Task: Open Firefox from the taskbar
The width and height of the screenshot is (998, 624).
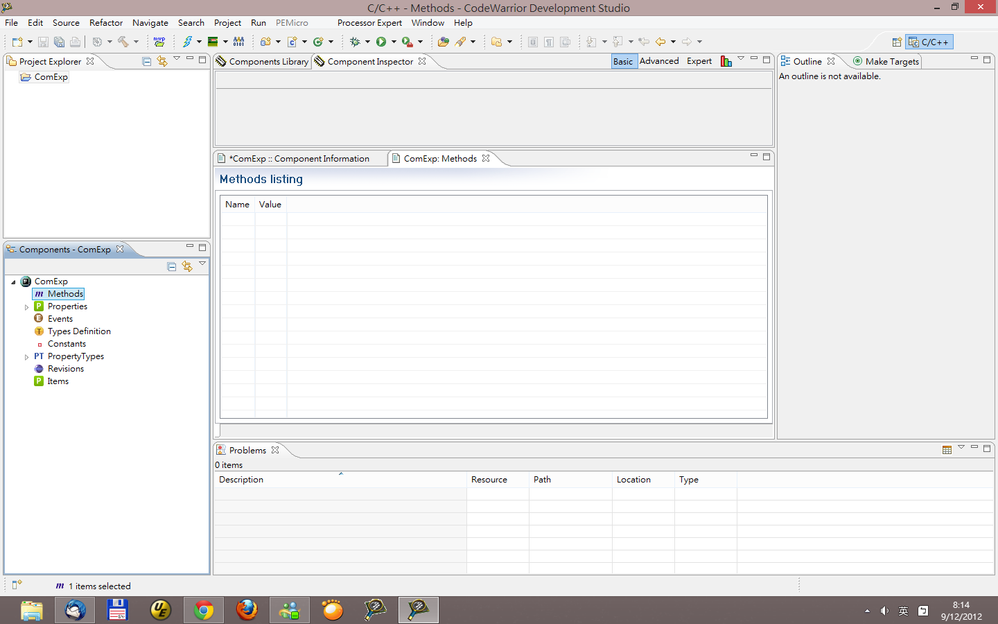Action: (247, 610)
